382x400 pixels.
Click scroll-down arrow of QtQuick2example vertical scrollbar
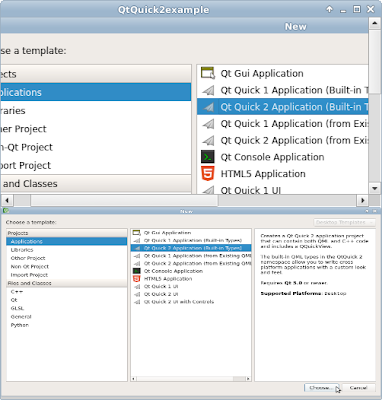(375, 188)
